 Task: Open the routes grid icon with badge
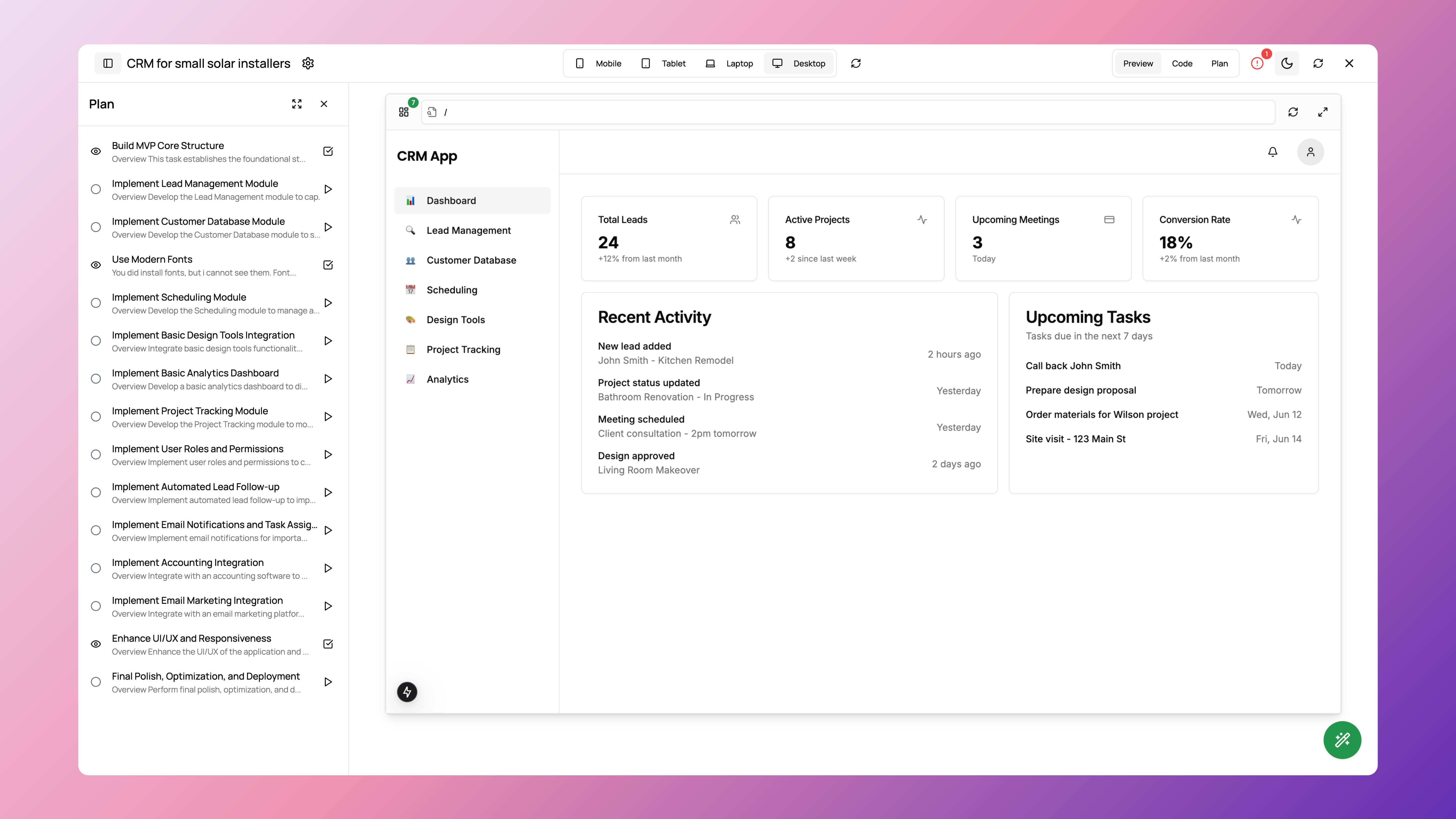[404, 112]
